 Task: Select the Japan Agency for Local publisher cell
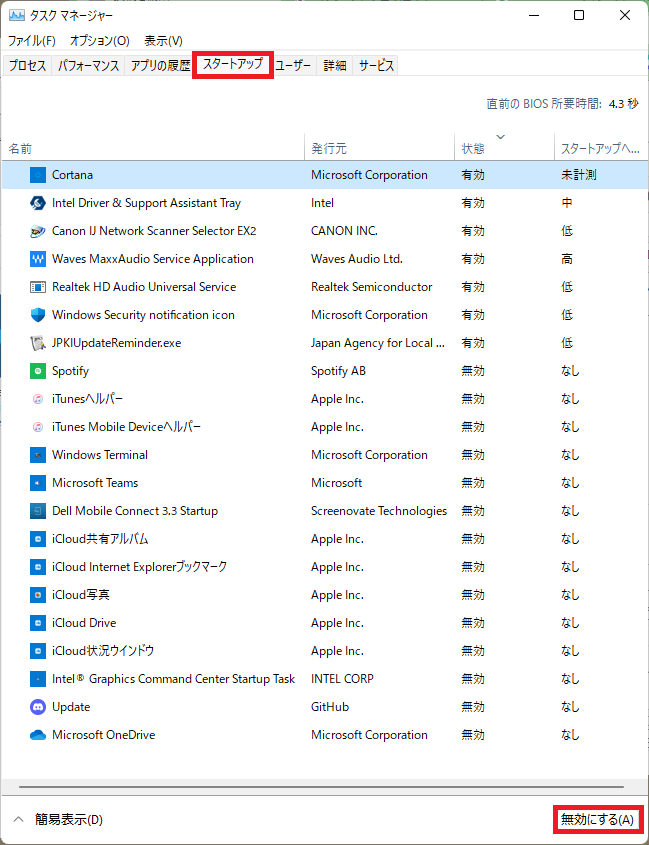click(x=378, y=343)
